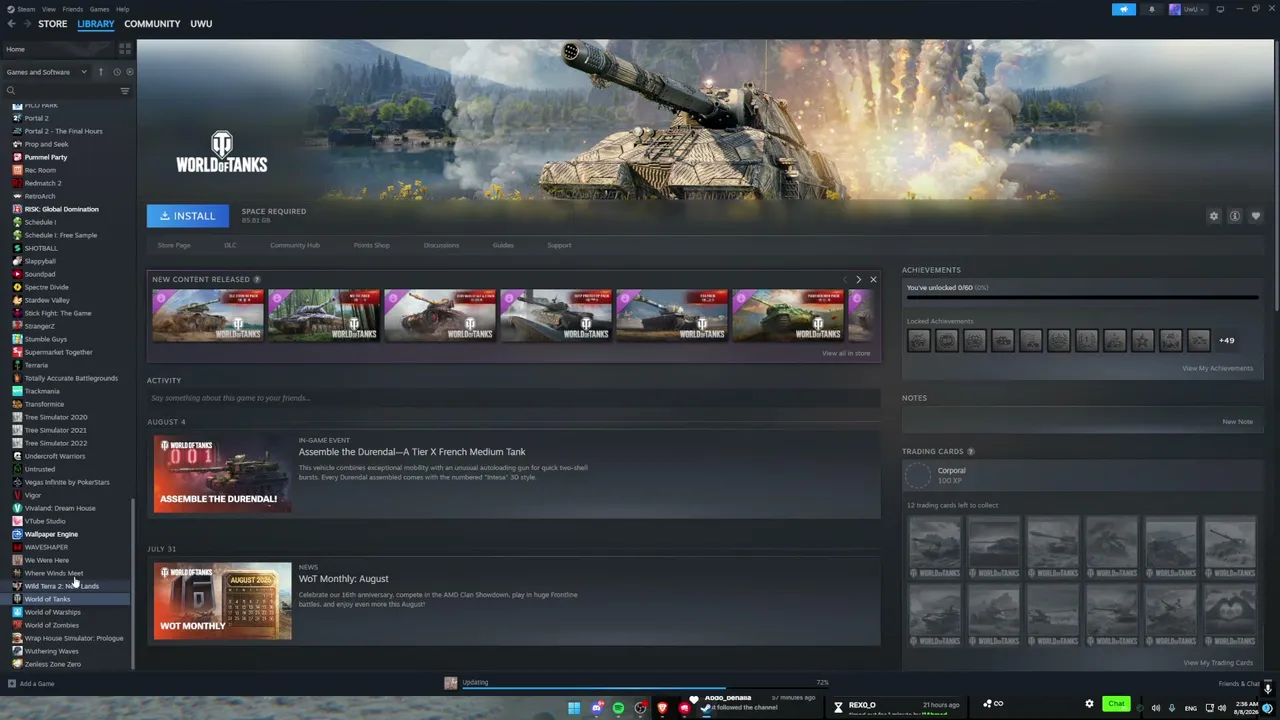Open the Discussions link
1280x720 pixels.
[x=441, y=245]
